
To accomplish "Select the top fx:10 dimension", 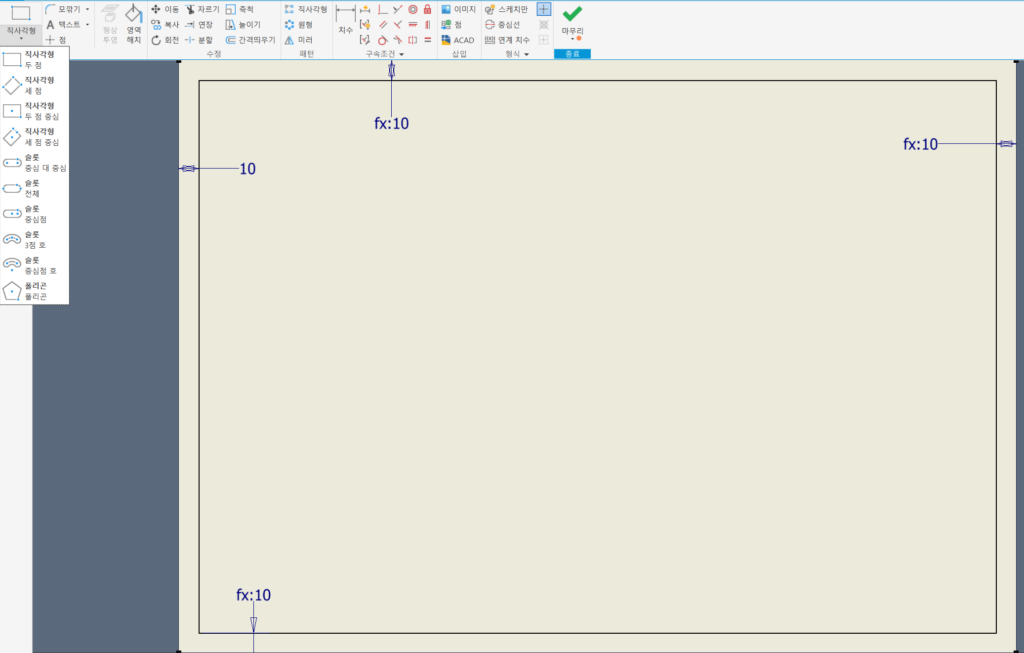I will (391, 123).
